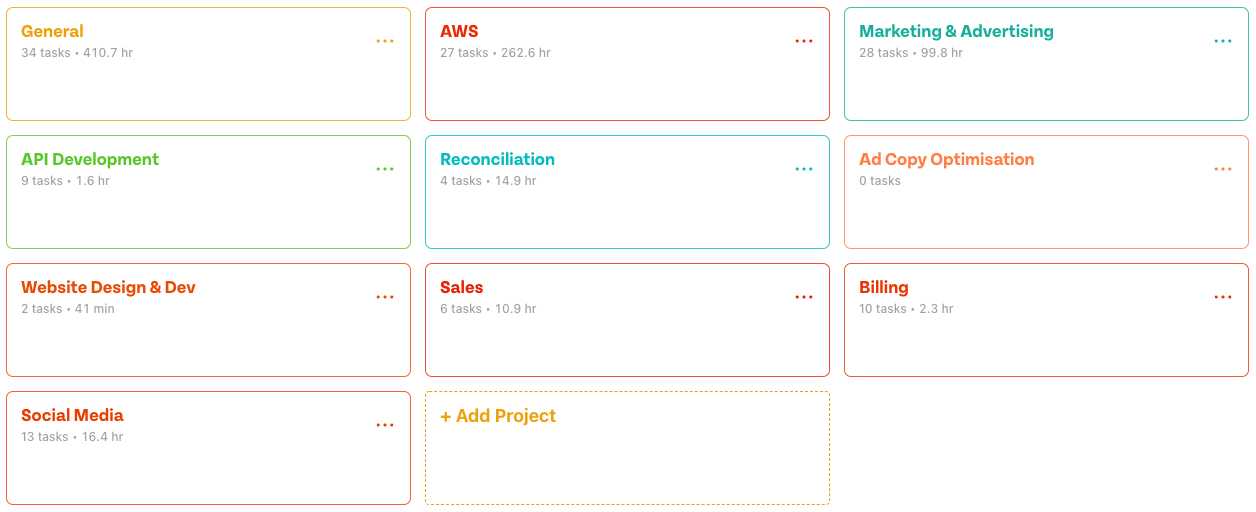
Task: Open the API Development project title
Action: tap(90, 159)
